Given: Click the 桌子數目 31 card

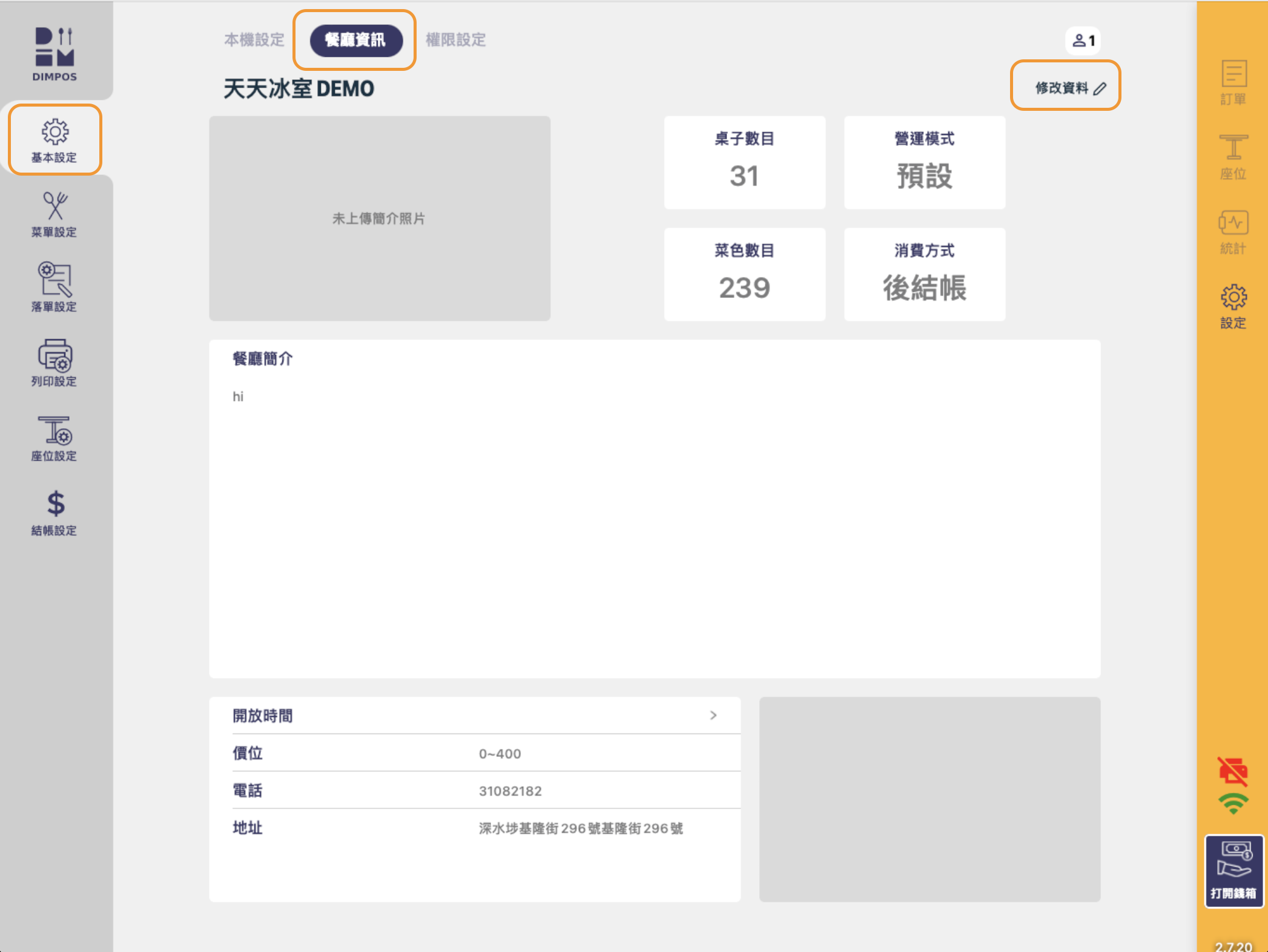Looking at the screenshot, I should 744,162.
